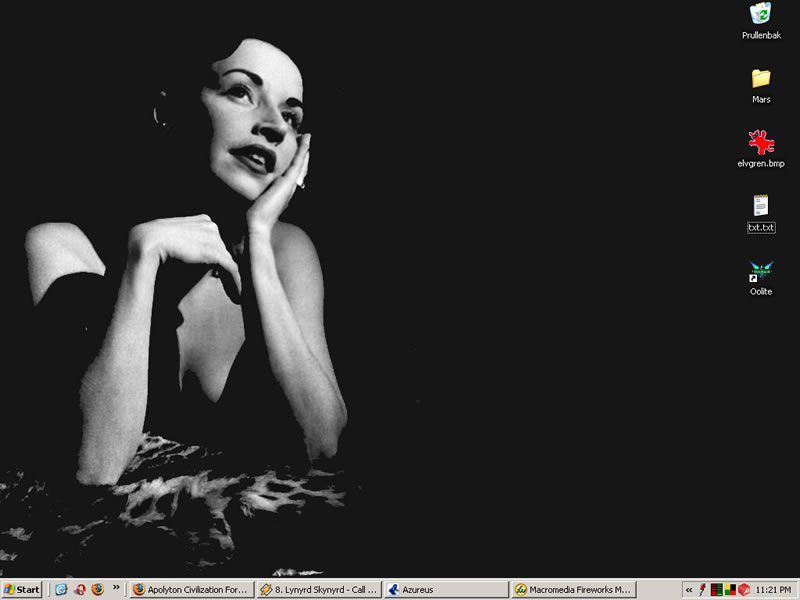This screenshot has height=600, width=800.
Task: Click the elvgren.bmp image file icon
Action: click(761, 143)
